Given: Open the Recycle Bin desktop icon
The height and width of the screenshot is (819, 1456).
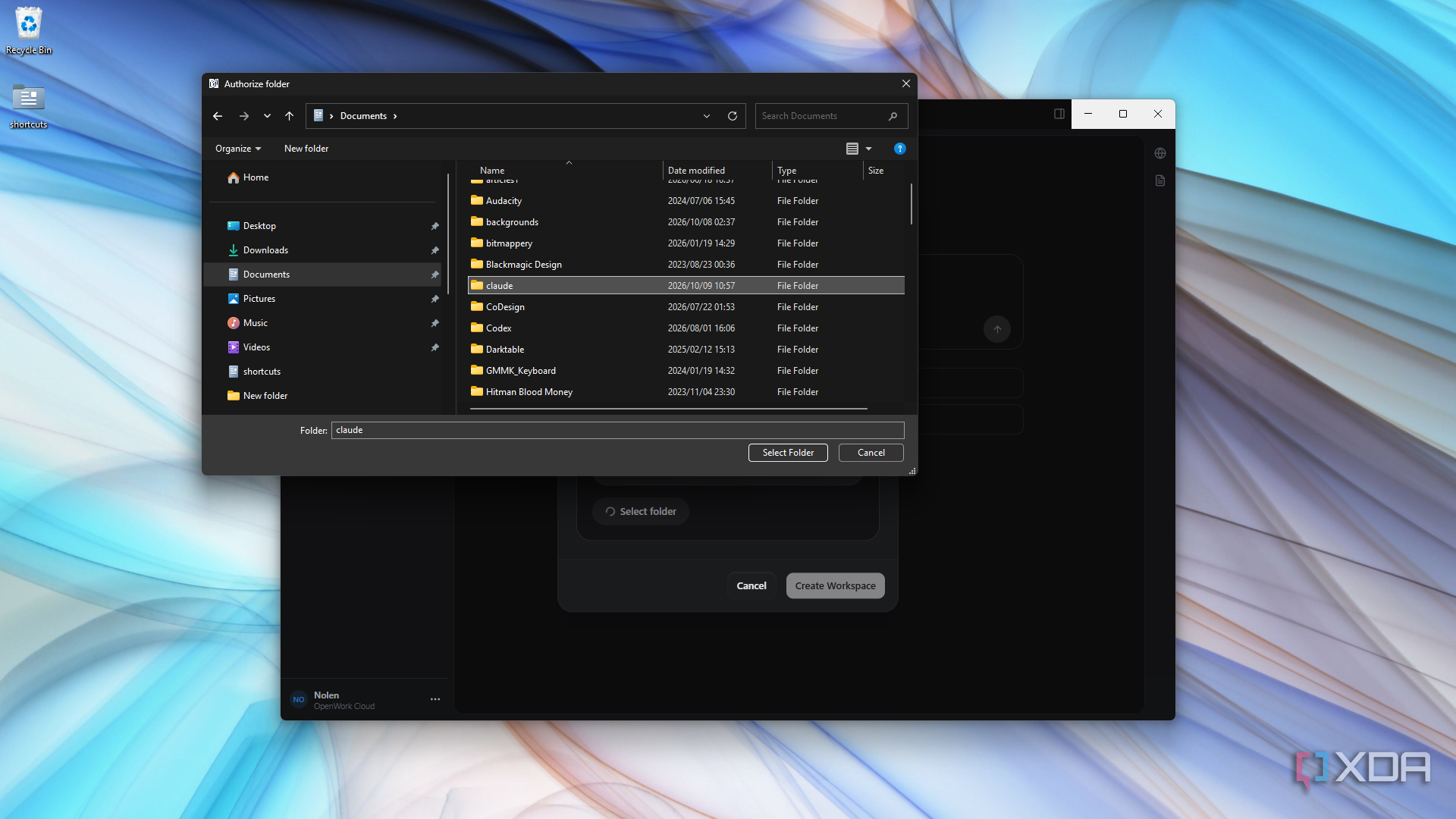Looking at the screenshot, I should [x=29, y=31].
